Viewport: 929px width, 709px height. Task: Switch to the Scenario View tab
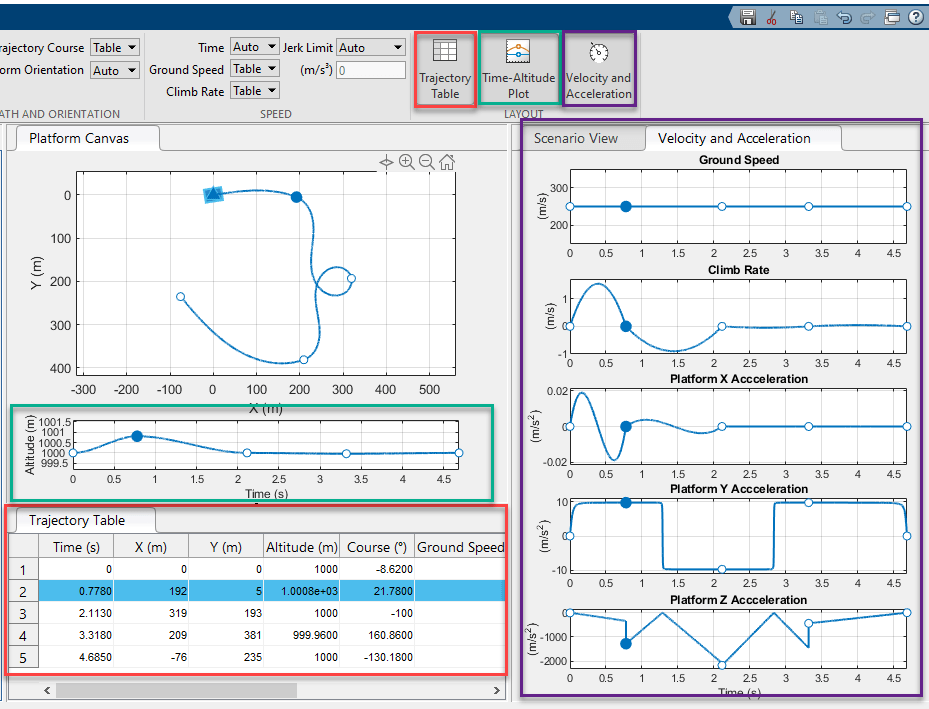click(x=575, y=138)
